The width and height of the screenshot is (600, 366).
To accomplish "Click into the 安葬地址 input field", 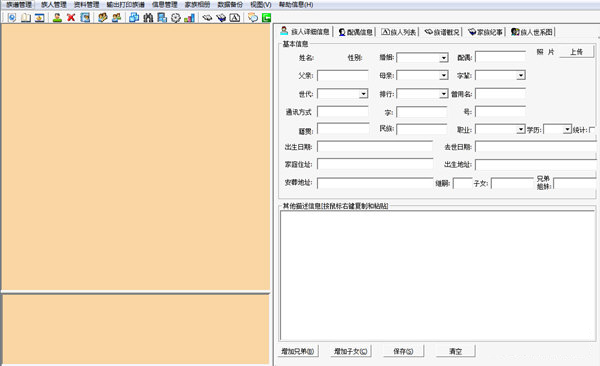I will point(375,183).
